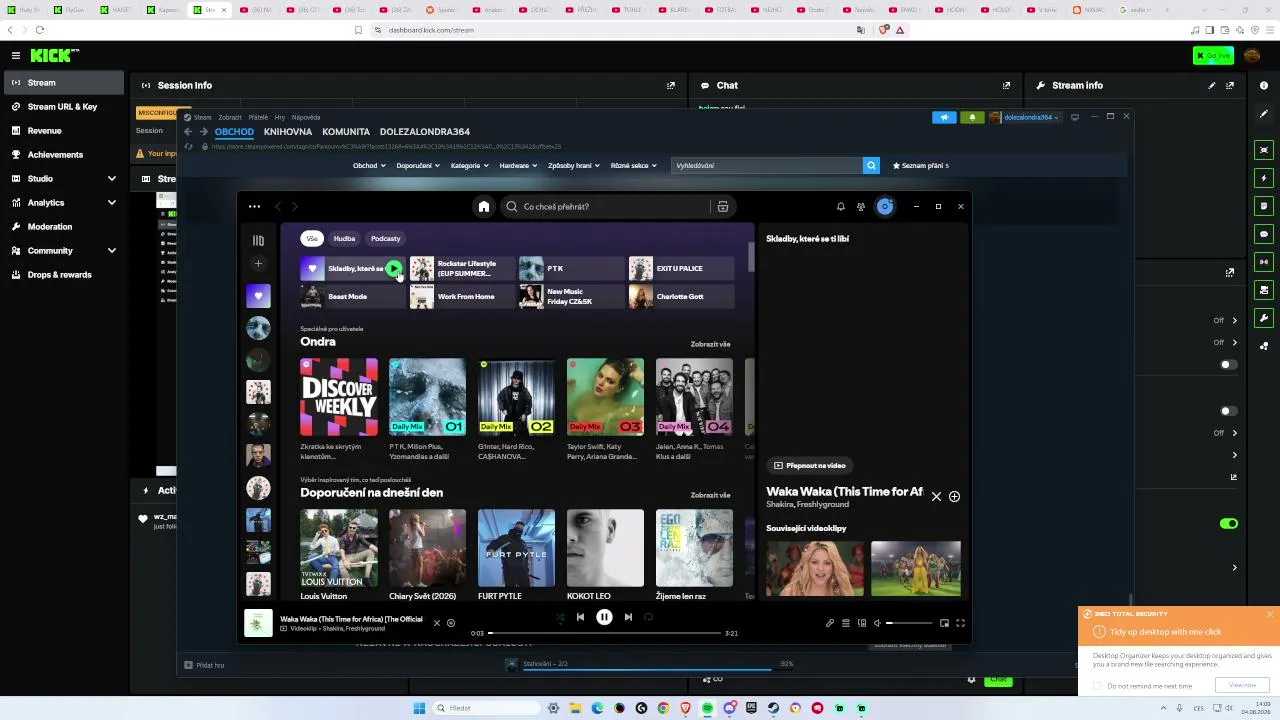Go to Spotify Home

coord(484,207)
